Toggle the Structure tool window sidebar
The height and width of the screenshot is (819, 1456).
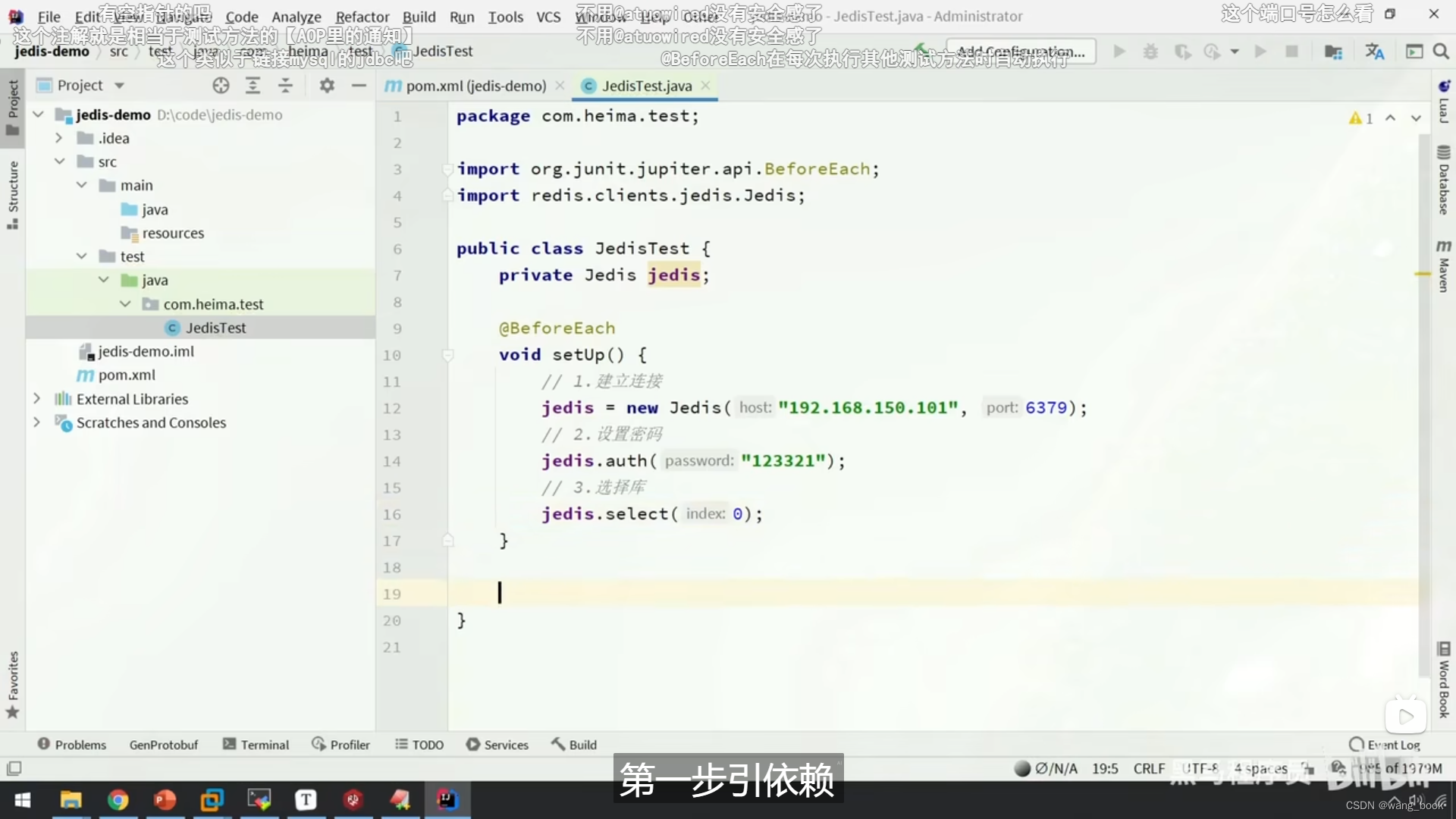click(13, 194)
